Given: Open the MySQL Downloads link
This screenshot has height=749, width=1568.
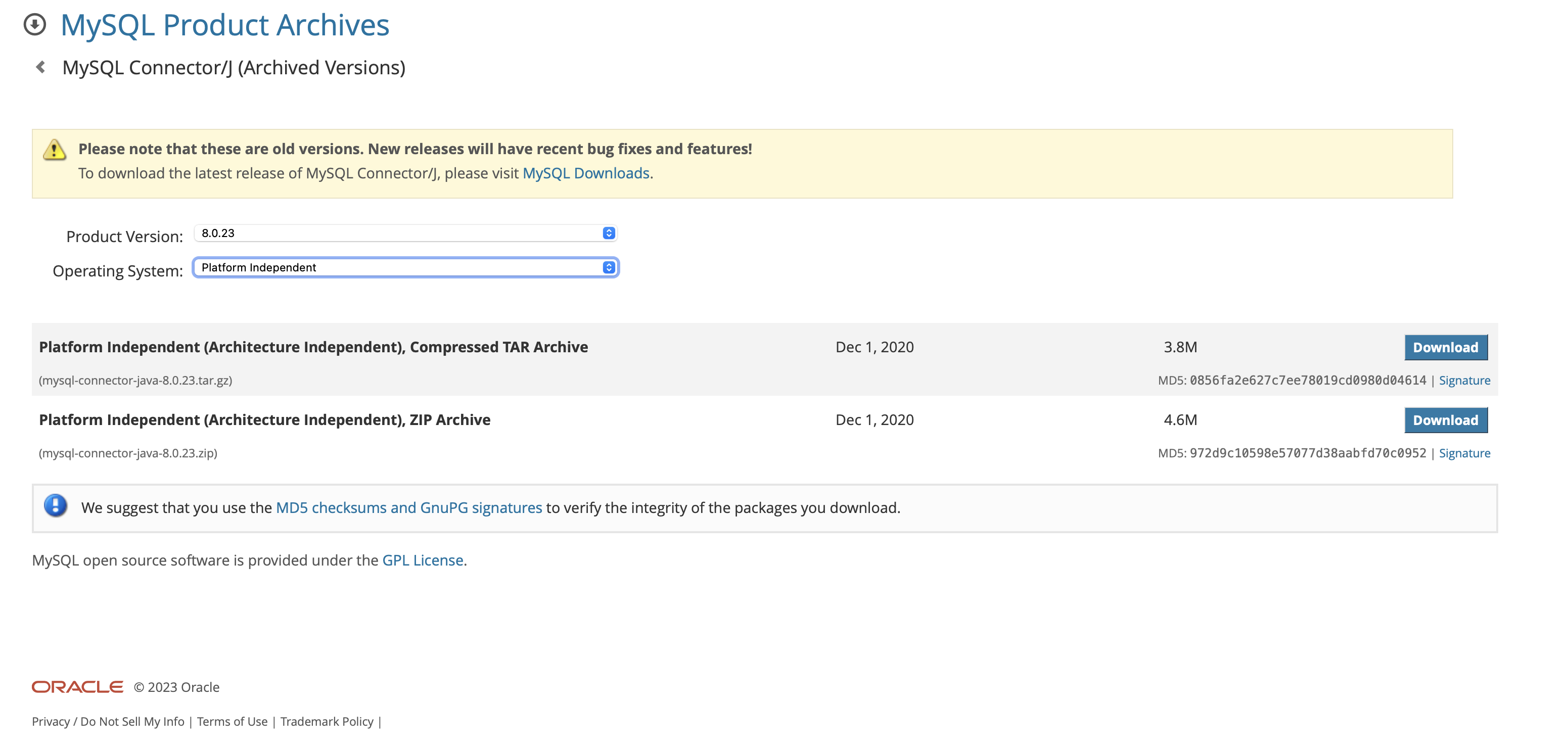Looking at the screenshot, I should point(585,173).
